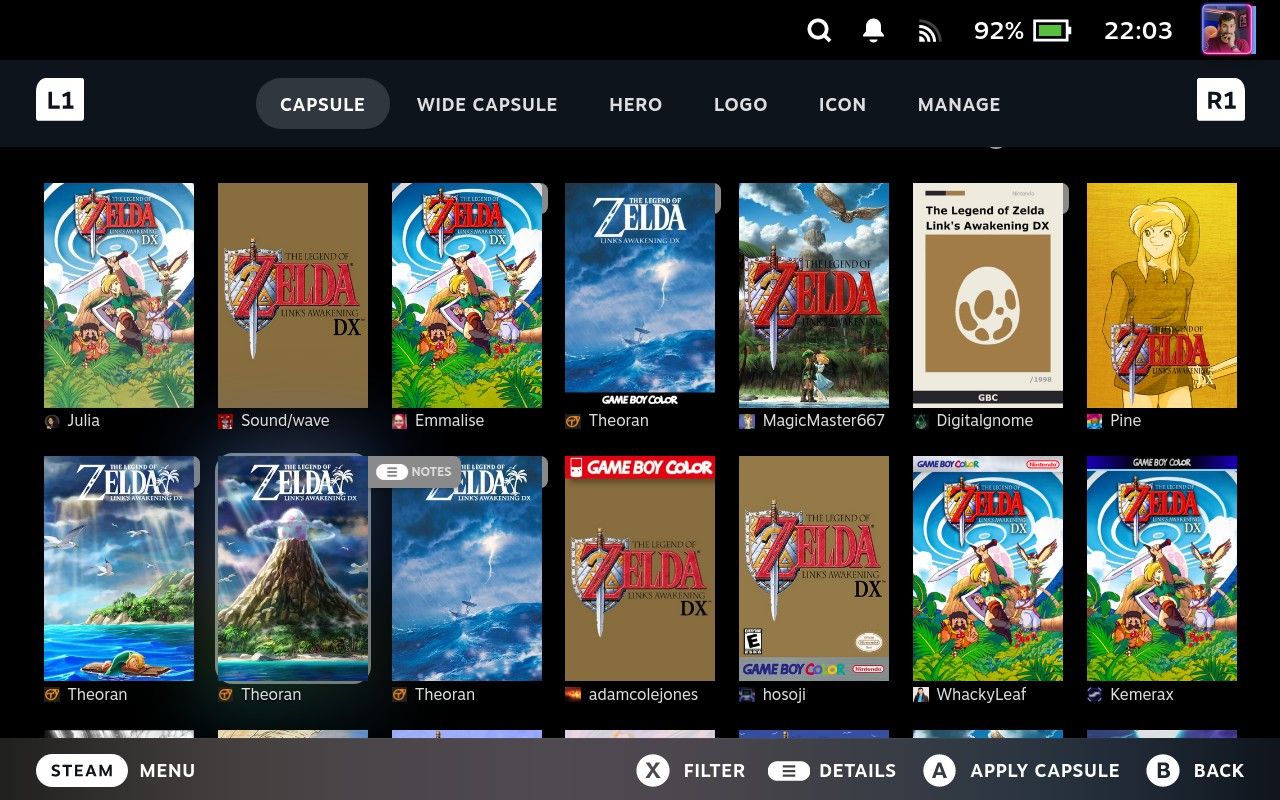This screenshot has width=1280, height=800.
Task: Choose Apply Capsule
Action: point(1045,771)
